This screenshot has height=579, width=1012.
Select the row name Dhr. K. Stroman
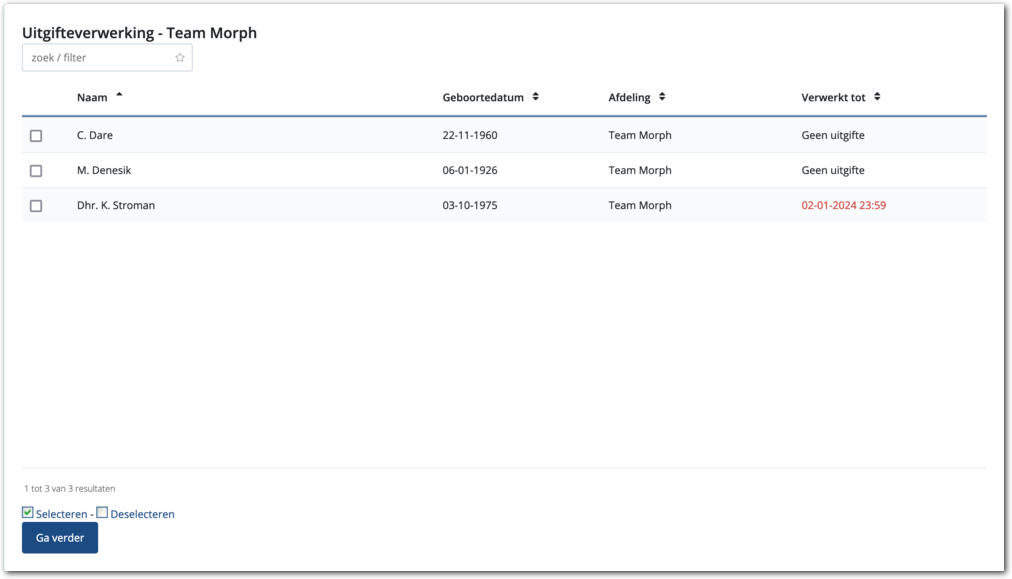[116, 206]
